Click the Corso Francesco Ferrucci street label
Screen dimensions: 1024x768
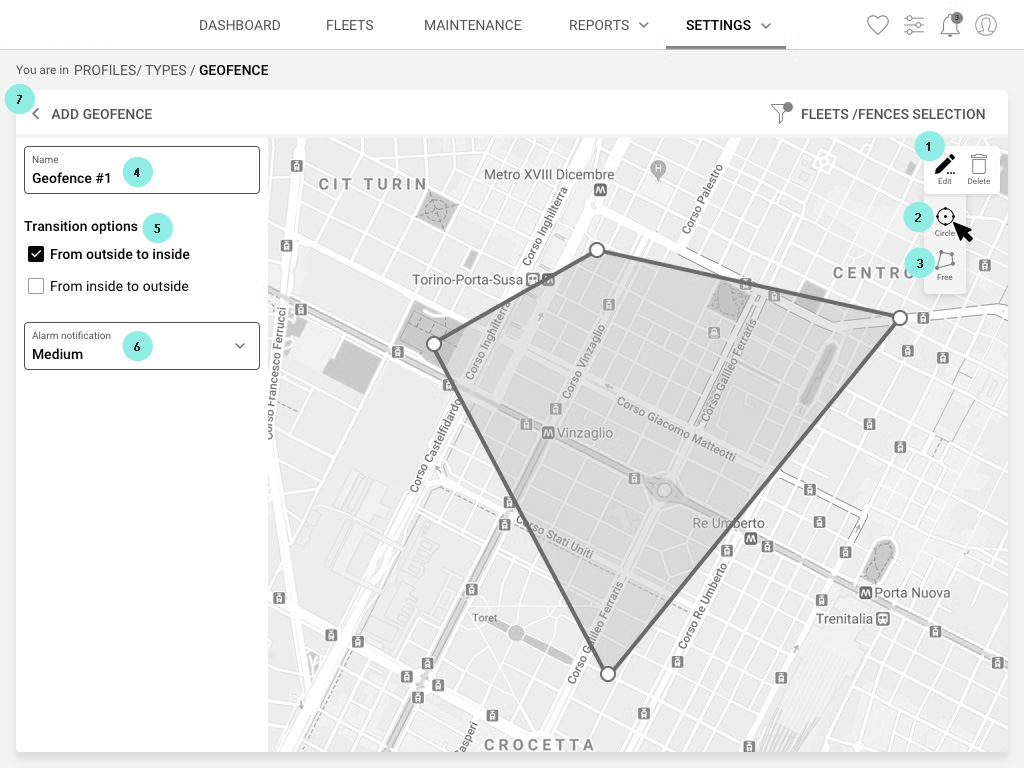pos(276,372)
